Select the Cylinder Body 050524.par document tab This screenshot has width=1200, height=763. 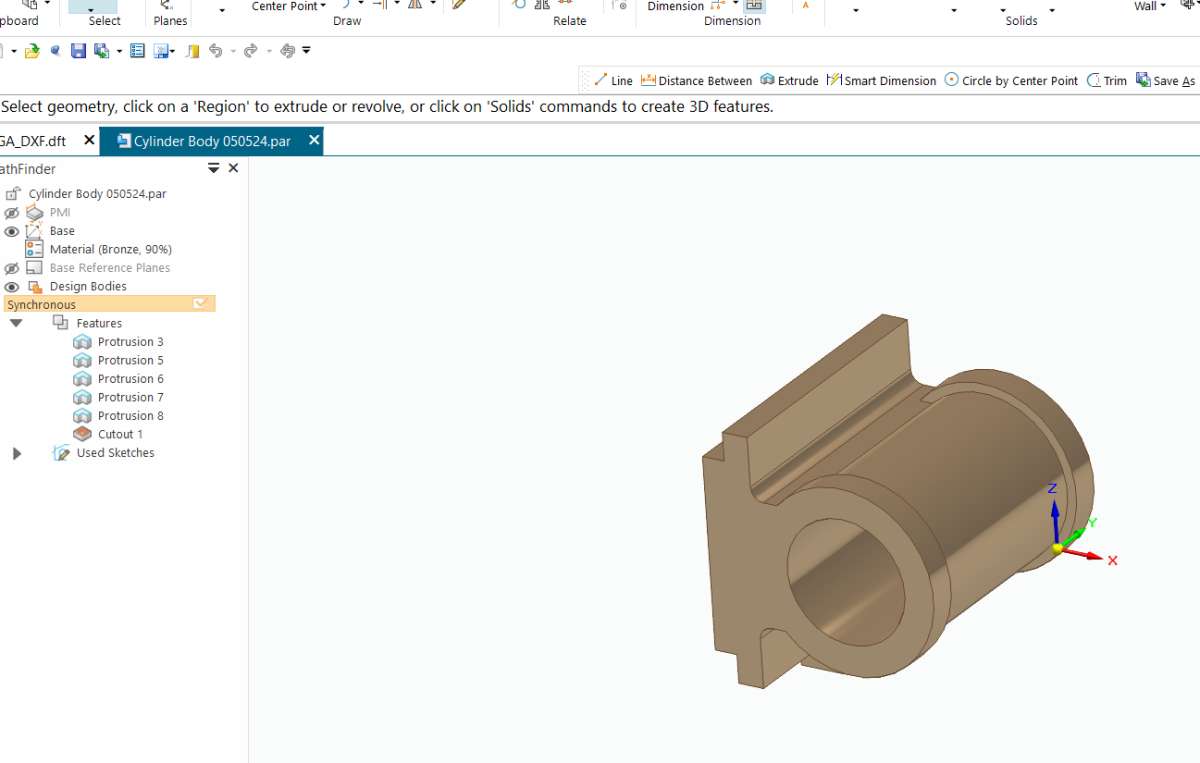[x=210, y=140]
